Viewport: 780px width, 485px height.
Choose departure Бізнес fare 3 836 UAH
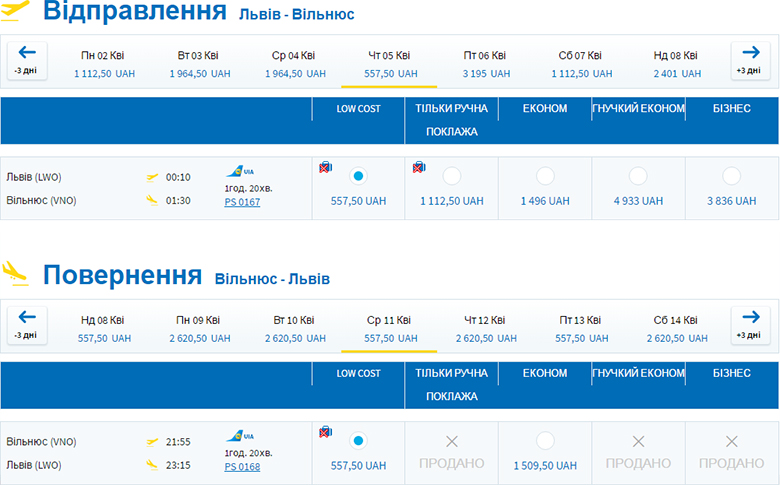pyautogui.click(x=731, y=176)
